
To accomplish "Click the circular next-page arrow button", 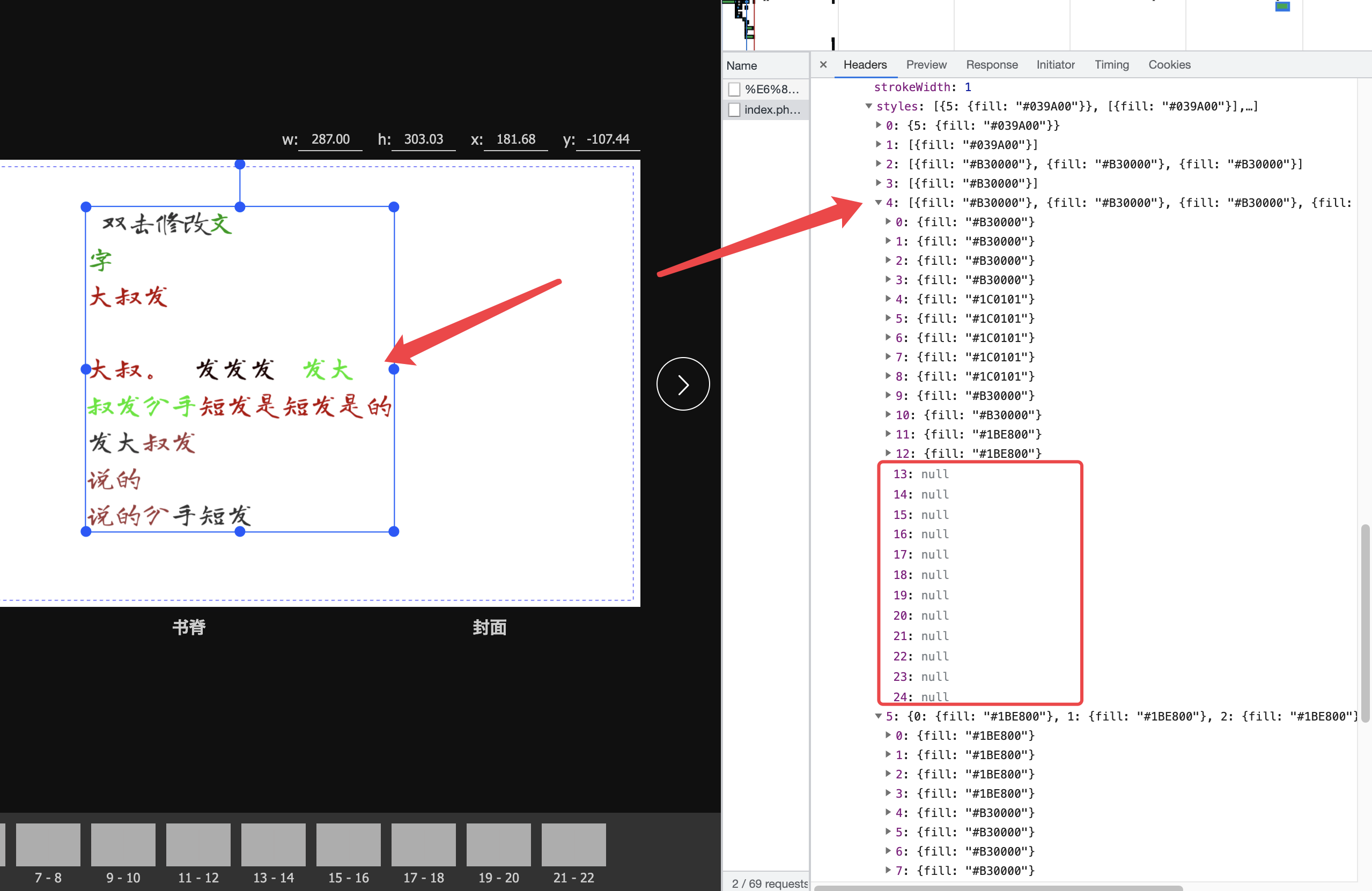I will click(683, 383).
